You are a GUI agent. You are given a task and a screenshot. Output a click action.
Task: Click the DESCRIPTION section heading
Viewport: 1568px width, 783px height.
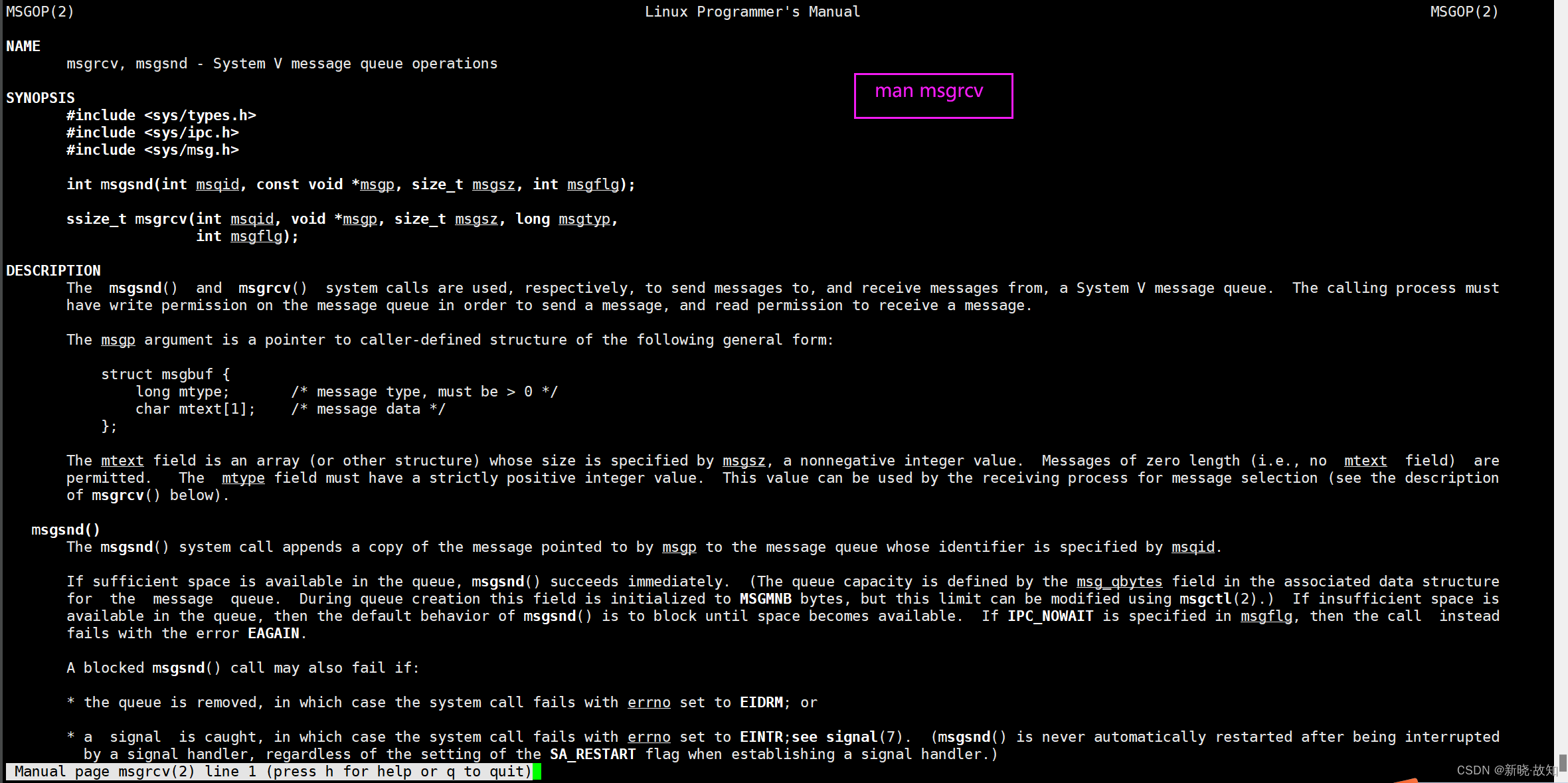pyautogui.click(x=53, y=270)
